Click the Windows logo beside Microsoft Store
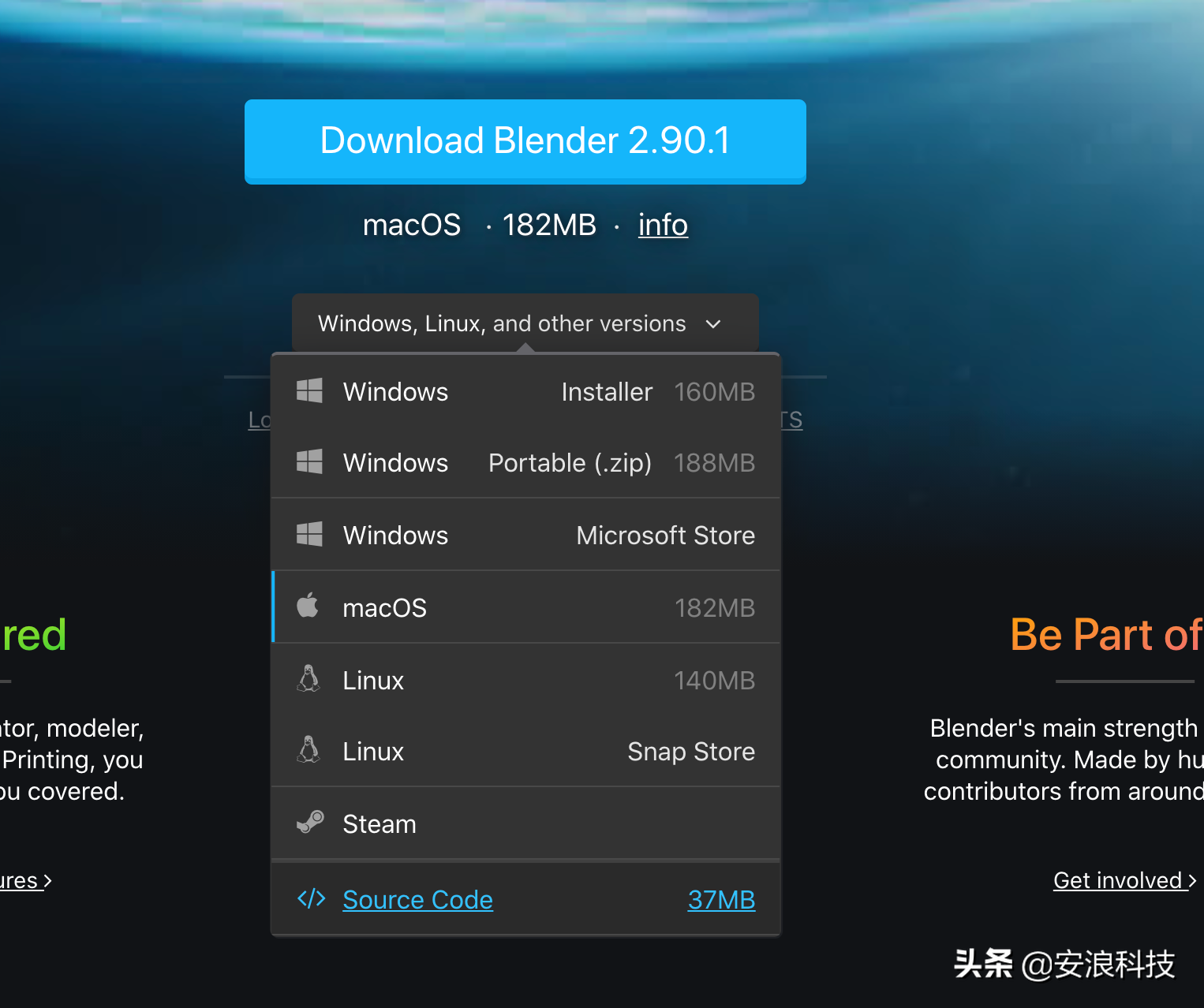1204x1008 pixels. click(x=309, y=534)
